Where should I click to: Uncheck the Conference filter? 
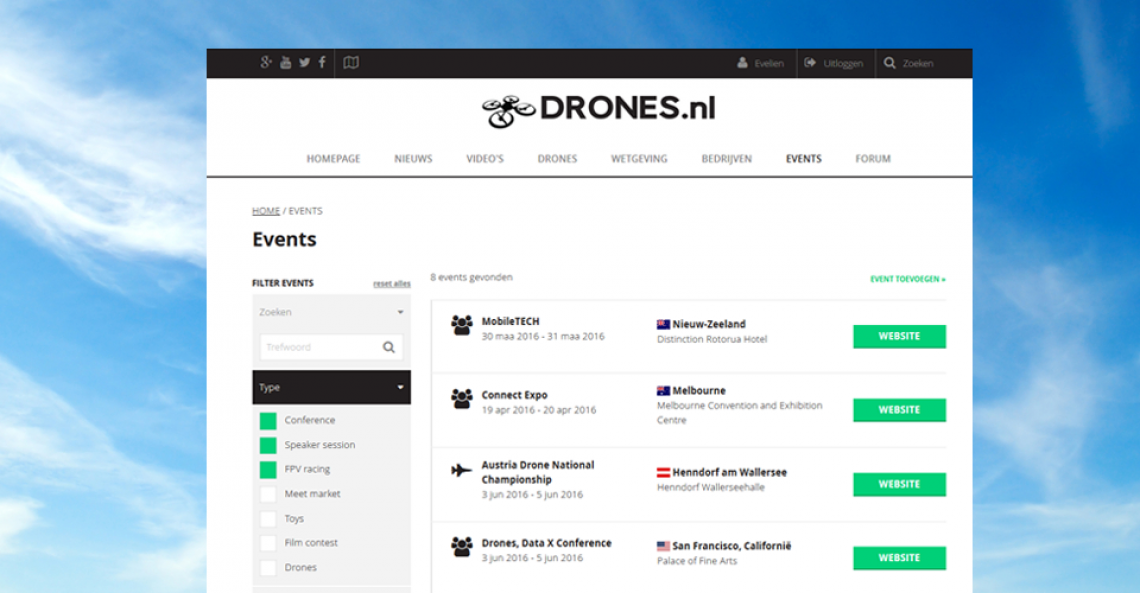[x=267, y=420]
